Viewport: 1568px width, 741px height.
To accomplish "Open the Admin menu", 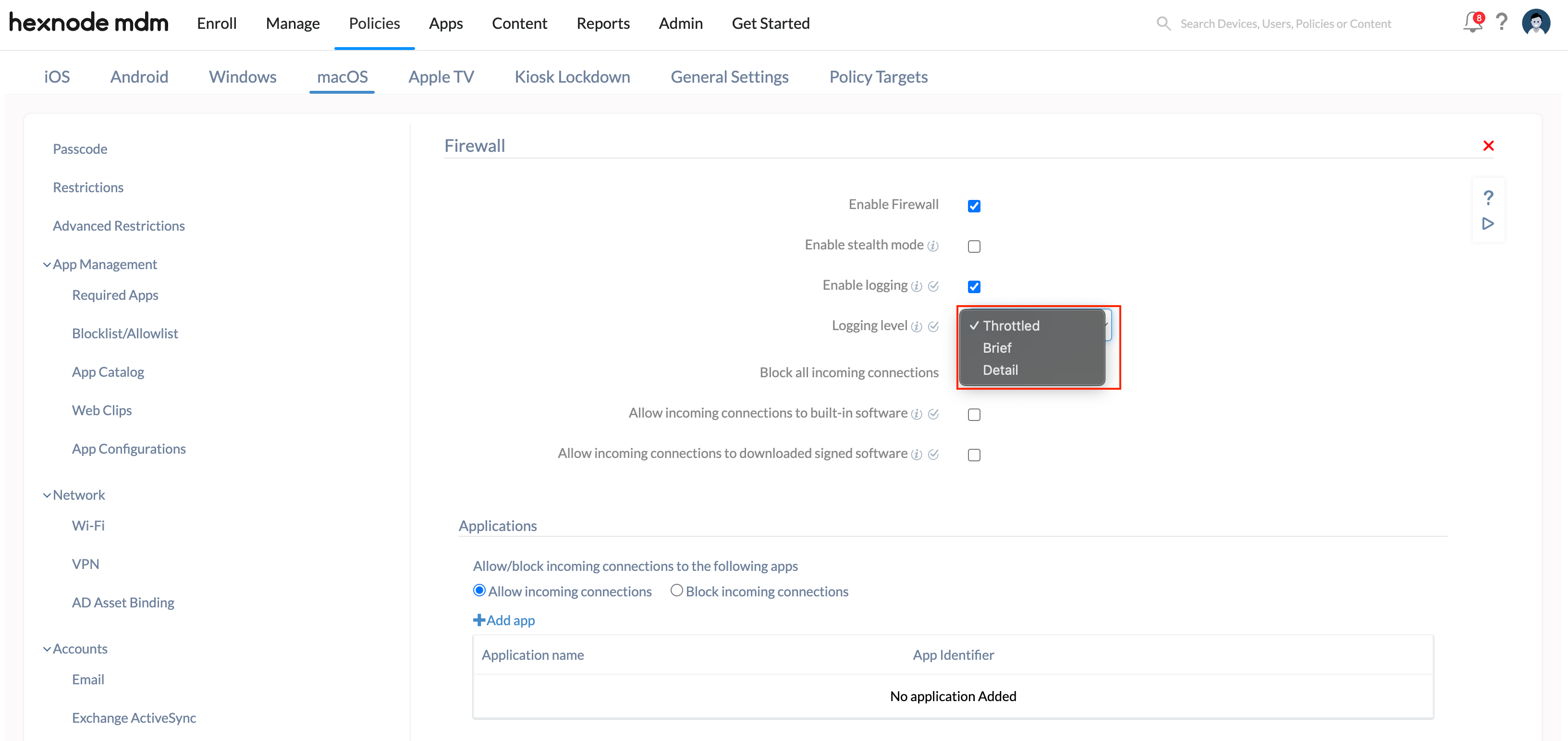I will pyautogui.click(x=681, y=23).
